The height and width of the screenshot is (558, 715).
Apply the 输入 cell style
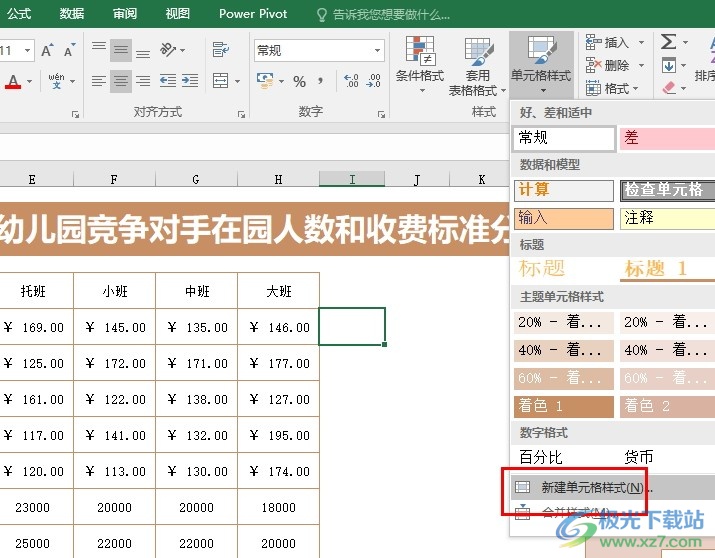point(564,218)
